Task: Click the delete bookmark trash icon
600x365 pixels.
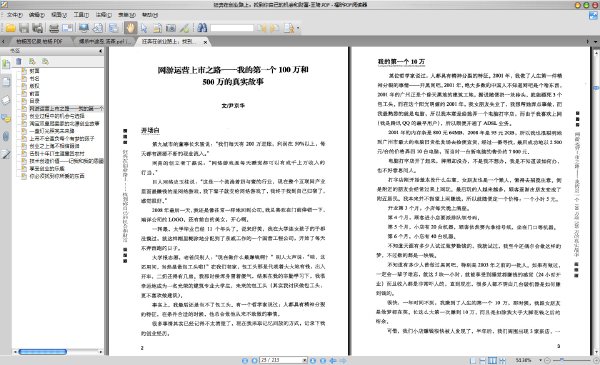Action: pos(19,61)
